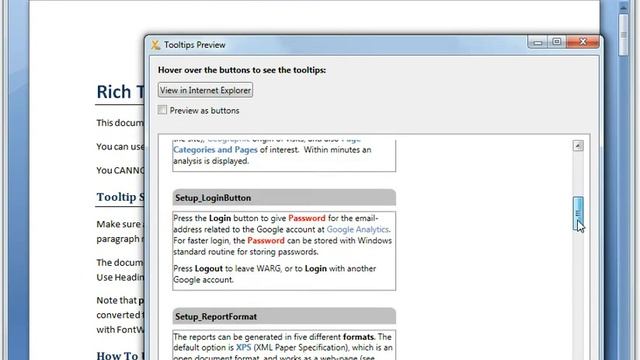Image resolution: width=640 pixels, height=360 pixels.
Task: Click the 'Tooltip S' heading in background document
Action: [x=120, y=197]
